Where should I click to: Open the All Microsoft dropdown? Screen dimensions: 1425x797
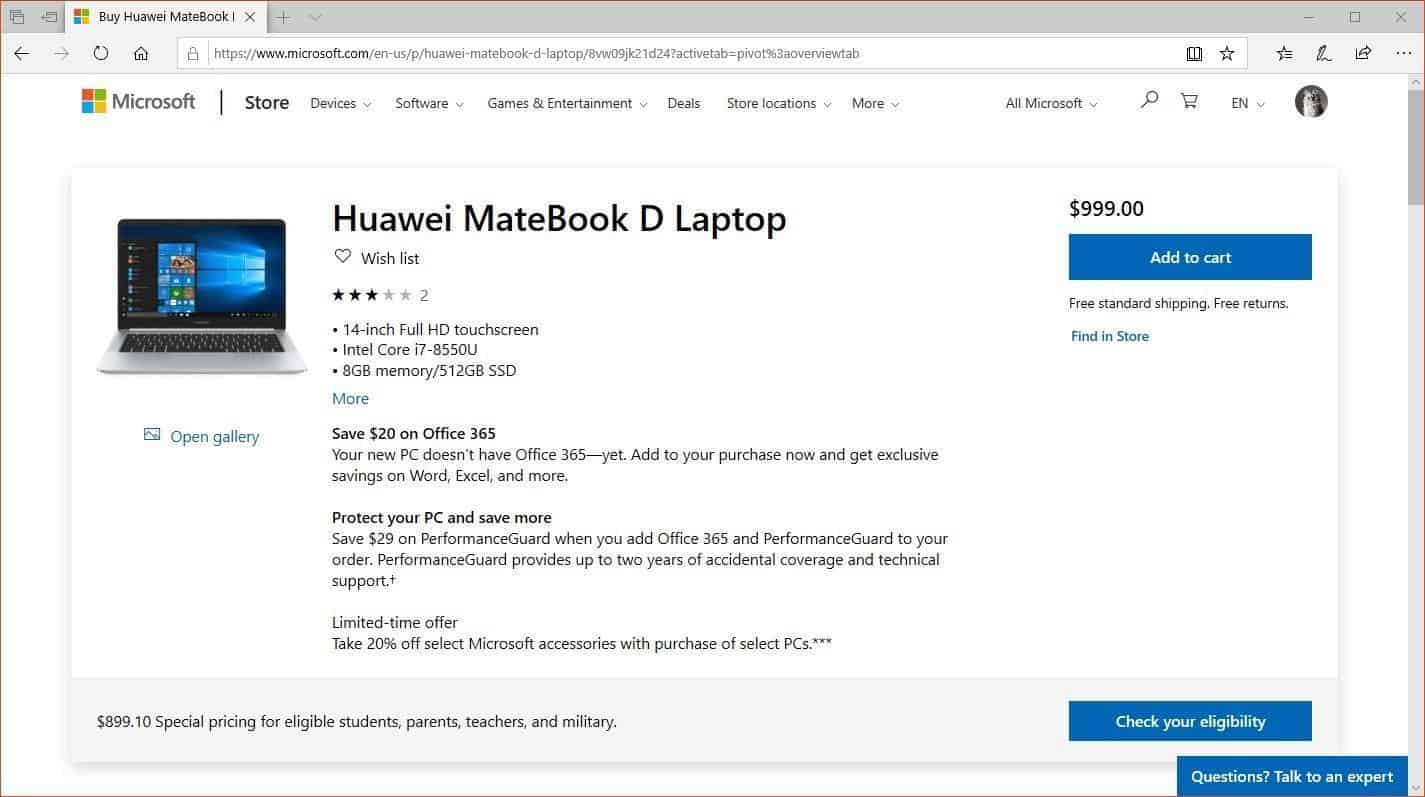1051,103
